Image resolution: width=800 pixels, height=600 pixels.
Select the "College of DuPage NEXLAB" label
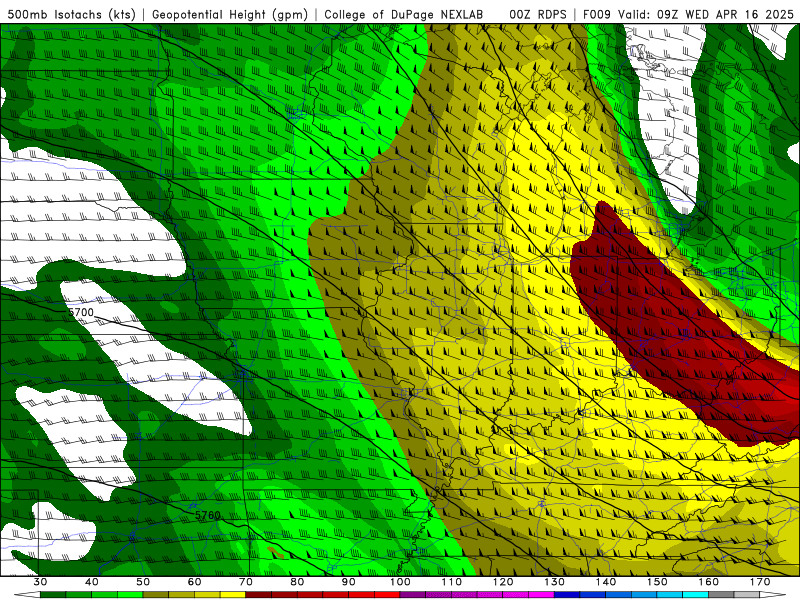404,14
